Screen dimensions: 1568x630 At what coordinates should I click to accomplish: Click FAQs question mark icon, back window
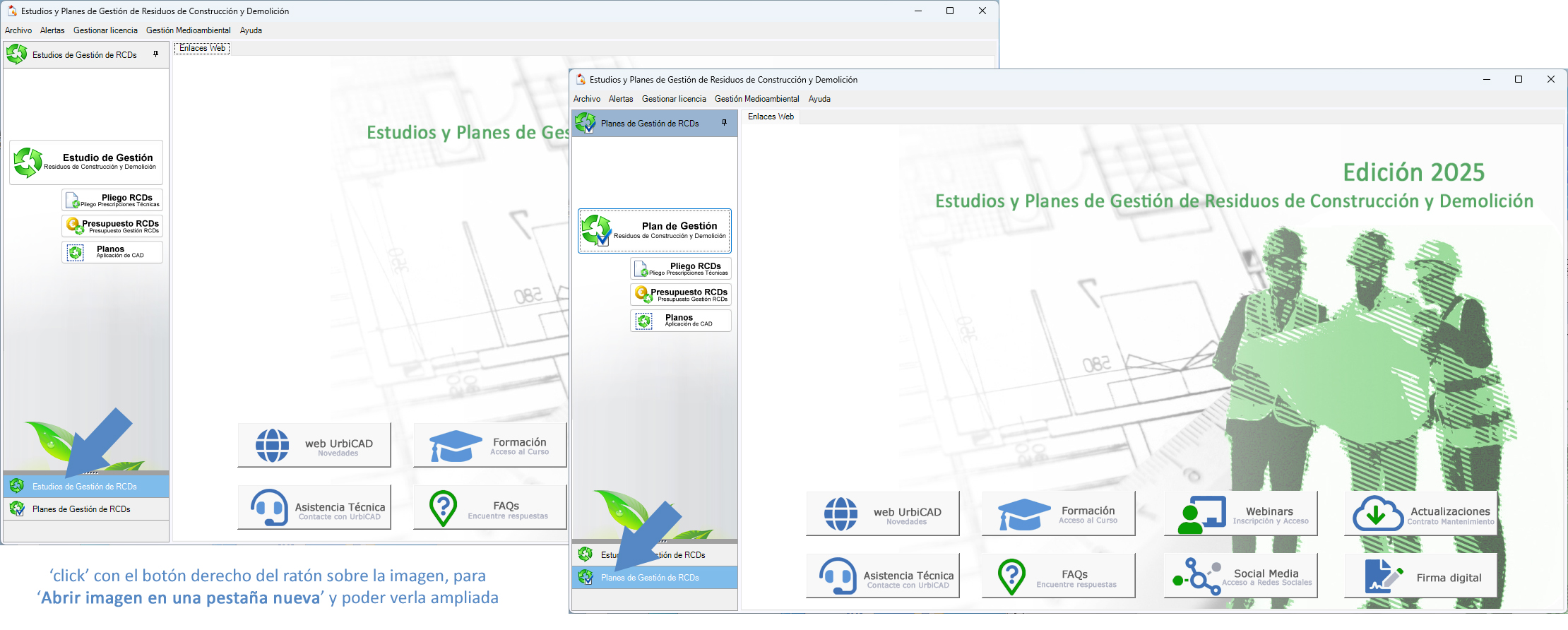pyautogui.click(x=443, y=509)
